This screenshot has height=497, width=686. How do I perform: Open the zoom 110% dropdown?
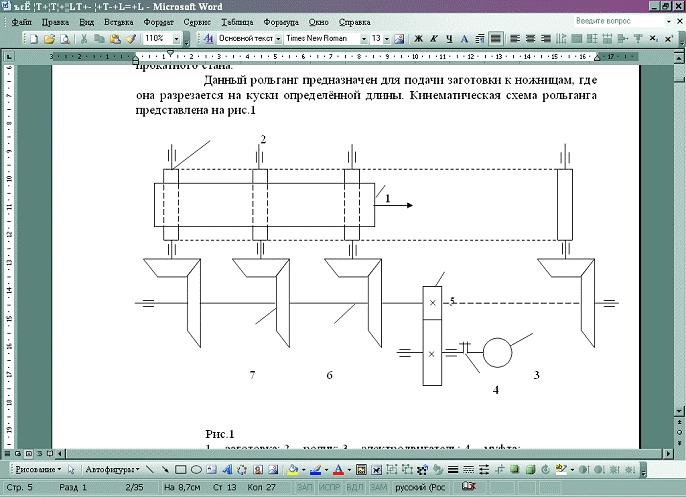click(177, 38)
